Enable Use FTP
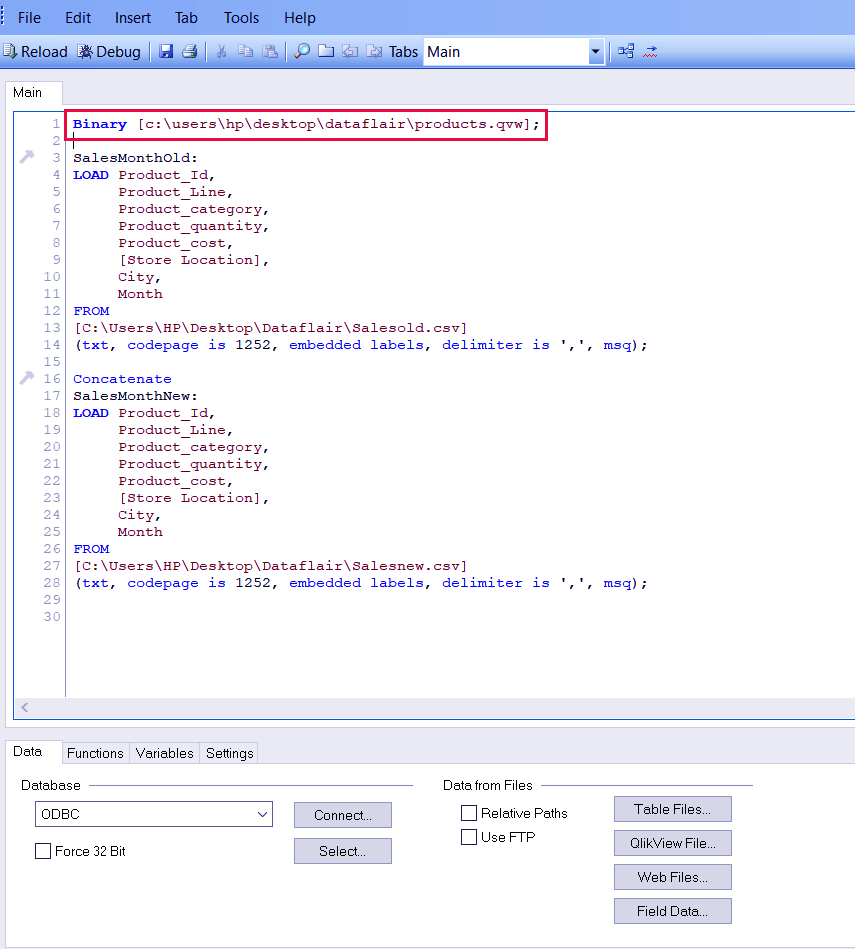855x949 pixels. (x=468, y=837)
